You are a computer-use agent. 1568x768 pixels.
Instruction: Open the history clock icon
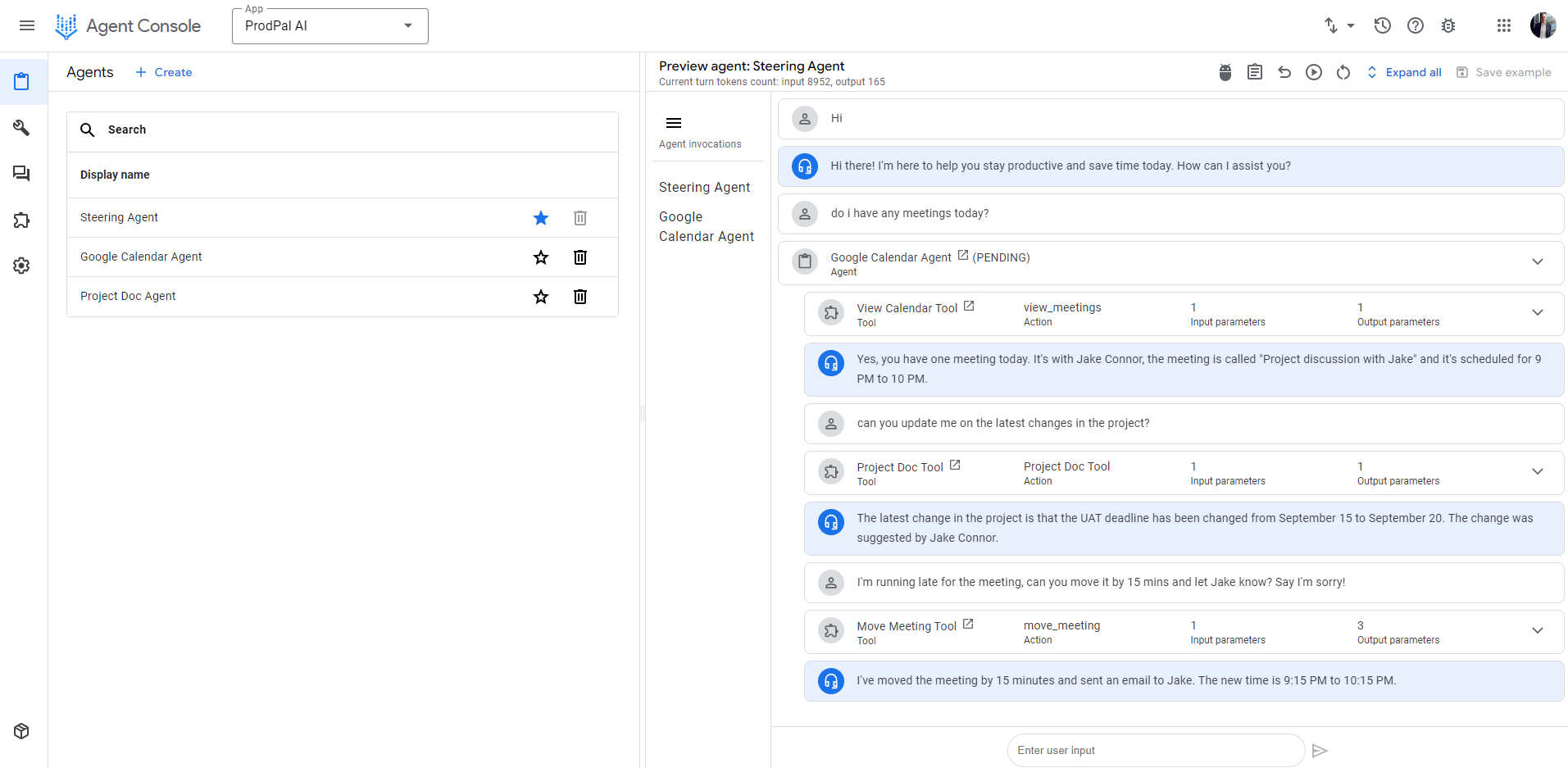pyautogui.click(x=1383, y=25)
